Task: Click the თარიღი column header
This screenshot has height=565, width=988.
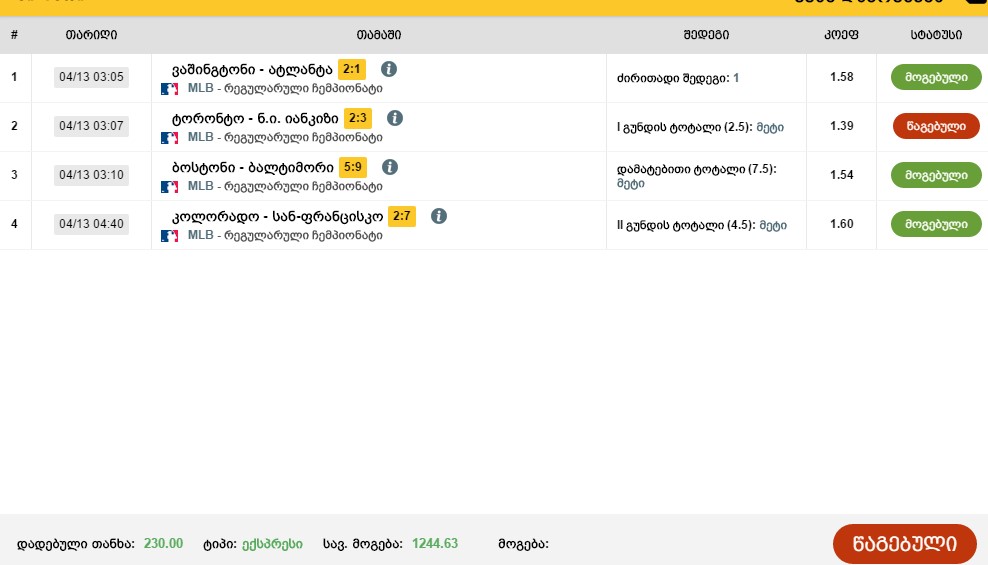Action: pos(91,35)
